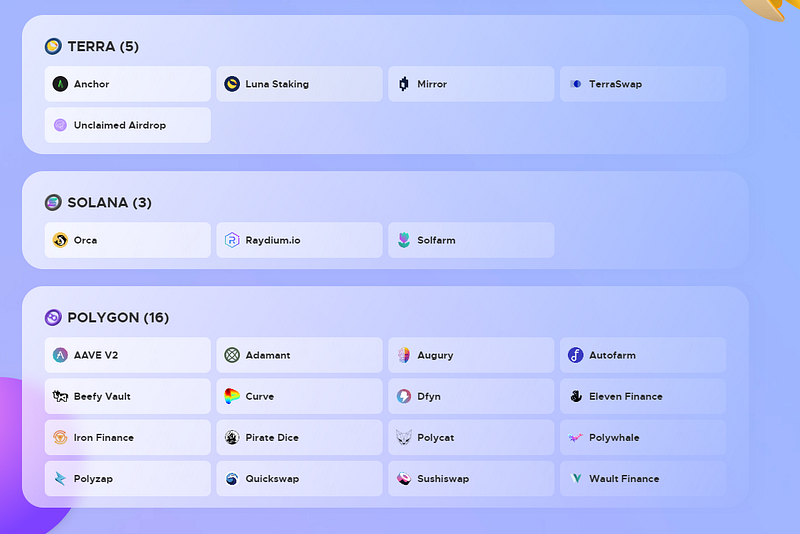Click the Solana chain logo

click(53, 202)
